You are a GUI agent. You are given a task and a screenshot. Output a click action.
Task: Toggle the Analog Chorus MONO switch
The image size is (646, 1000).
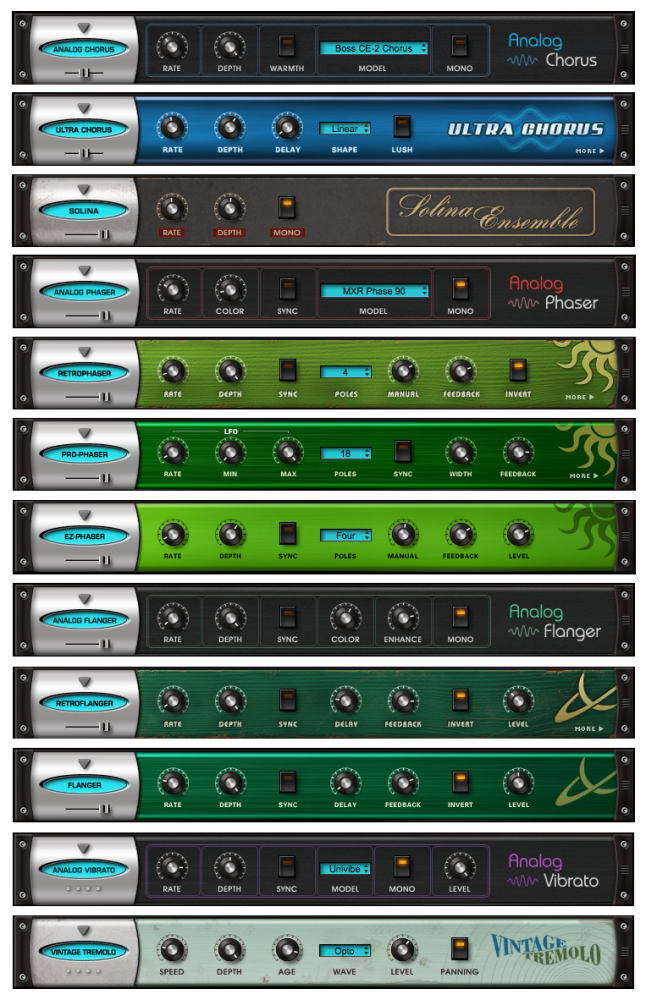(459, 46)
